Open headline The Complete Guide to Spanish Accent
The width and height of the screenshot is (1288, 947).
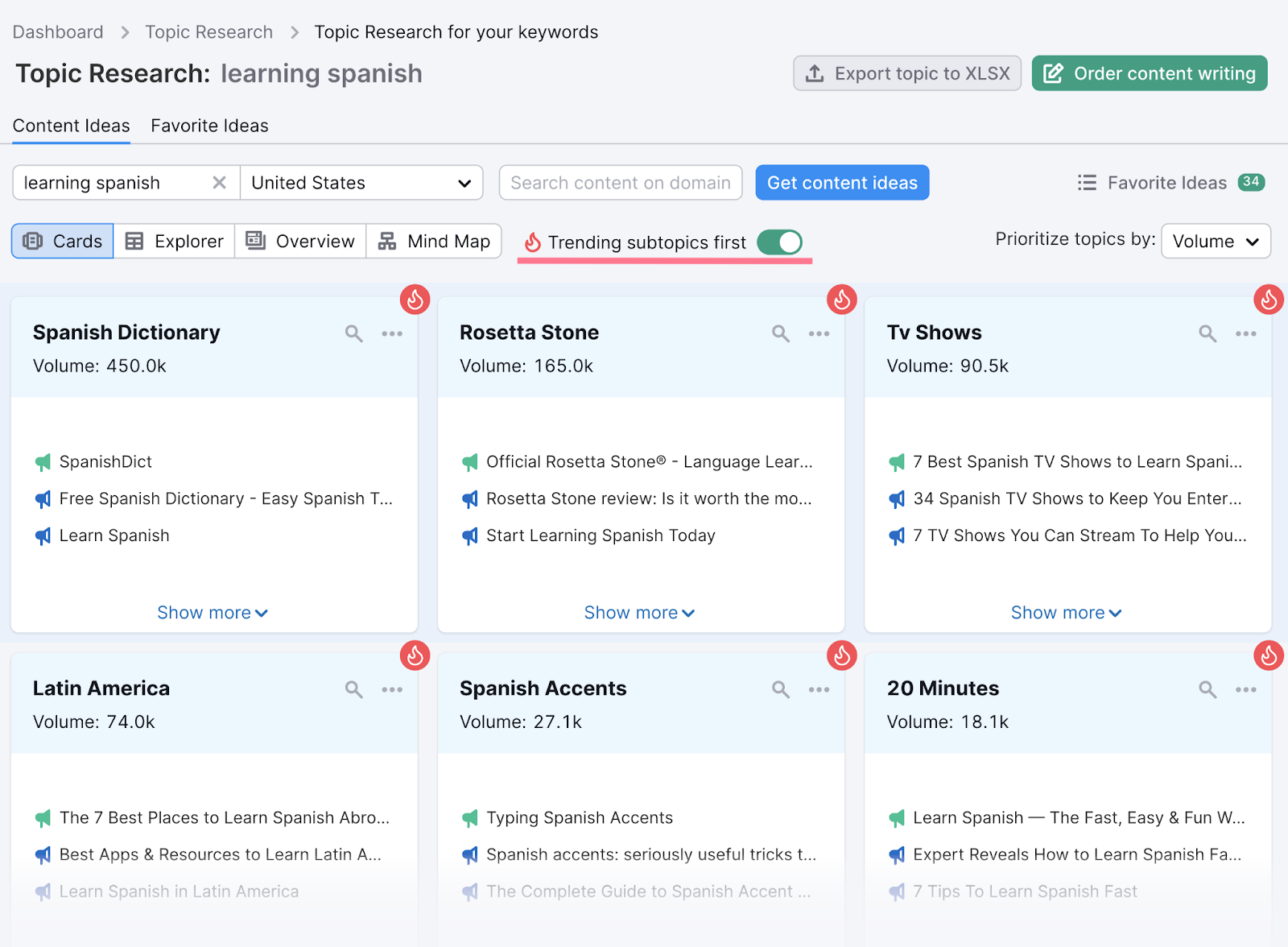click(x=648, y=892)
